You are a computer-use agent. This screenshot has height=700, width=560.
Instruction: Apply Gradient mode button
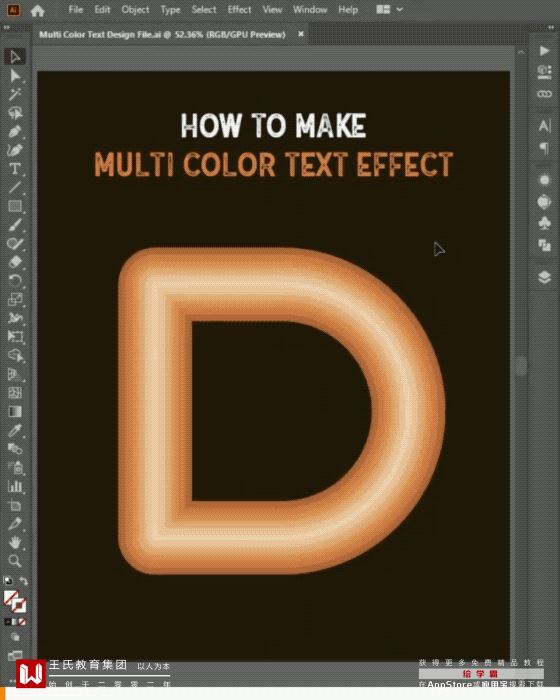pos(15,622)
